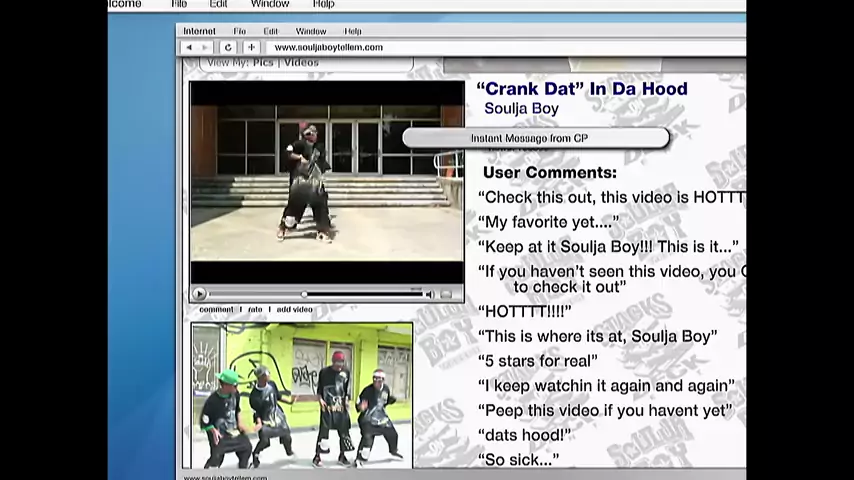Image resolution: width=854 pixels, height=480 pixels.
Task: Click the rate link below the video
Action: tap(255, 310)
